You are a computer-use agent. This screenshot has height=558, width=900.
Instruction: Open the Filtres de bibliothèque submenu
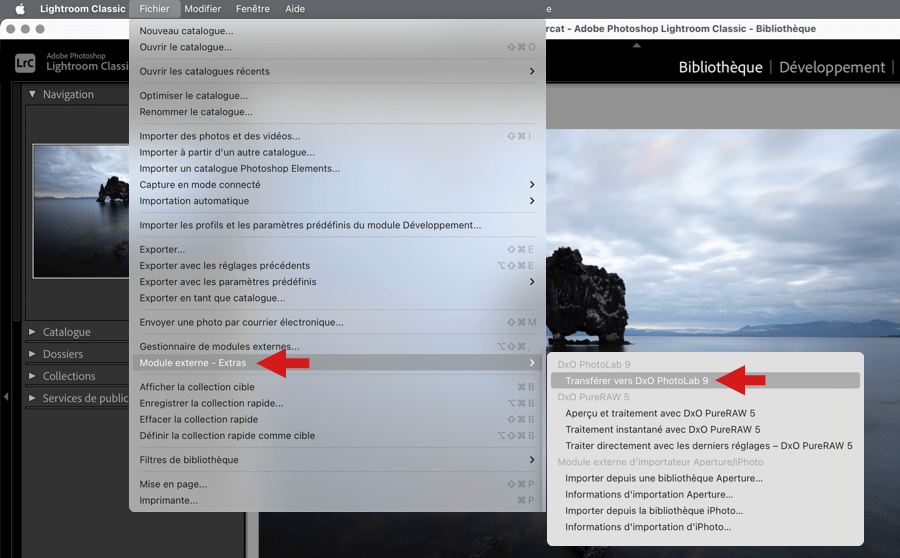pyautogui.click(x=337, y=460)
